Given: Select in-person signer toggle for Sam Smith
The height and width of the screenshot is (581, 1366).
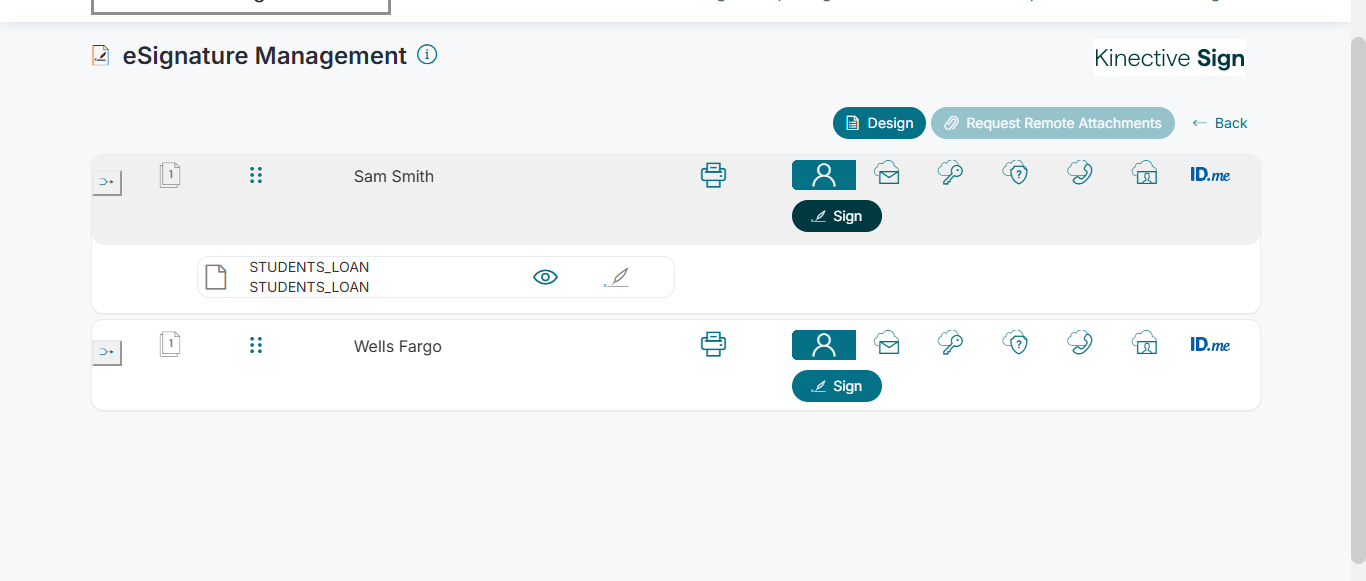Looking at the screenshot, I should click(x=823, y=175).
